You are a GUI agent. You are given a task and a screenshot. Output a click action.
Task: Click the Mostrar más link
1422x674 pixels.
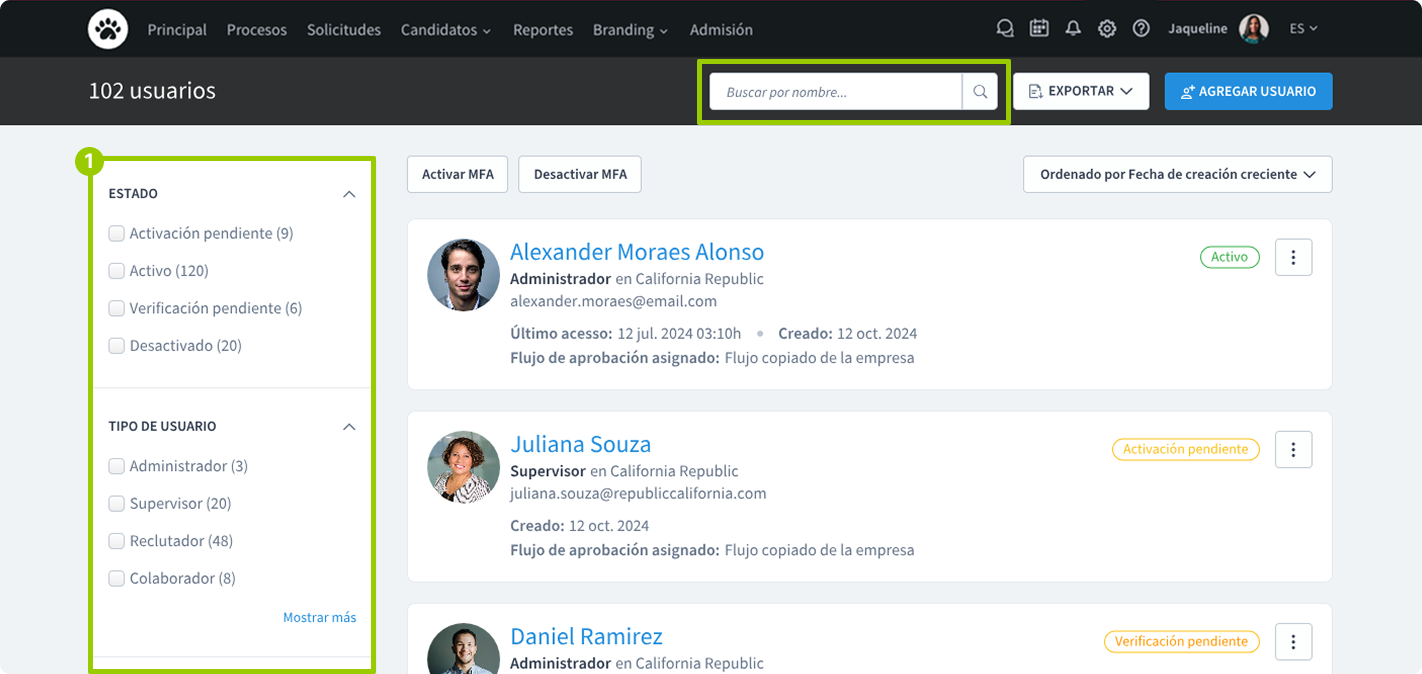pyautogui.click(x=319, y=617)
